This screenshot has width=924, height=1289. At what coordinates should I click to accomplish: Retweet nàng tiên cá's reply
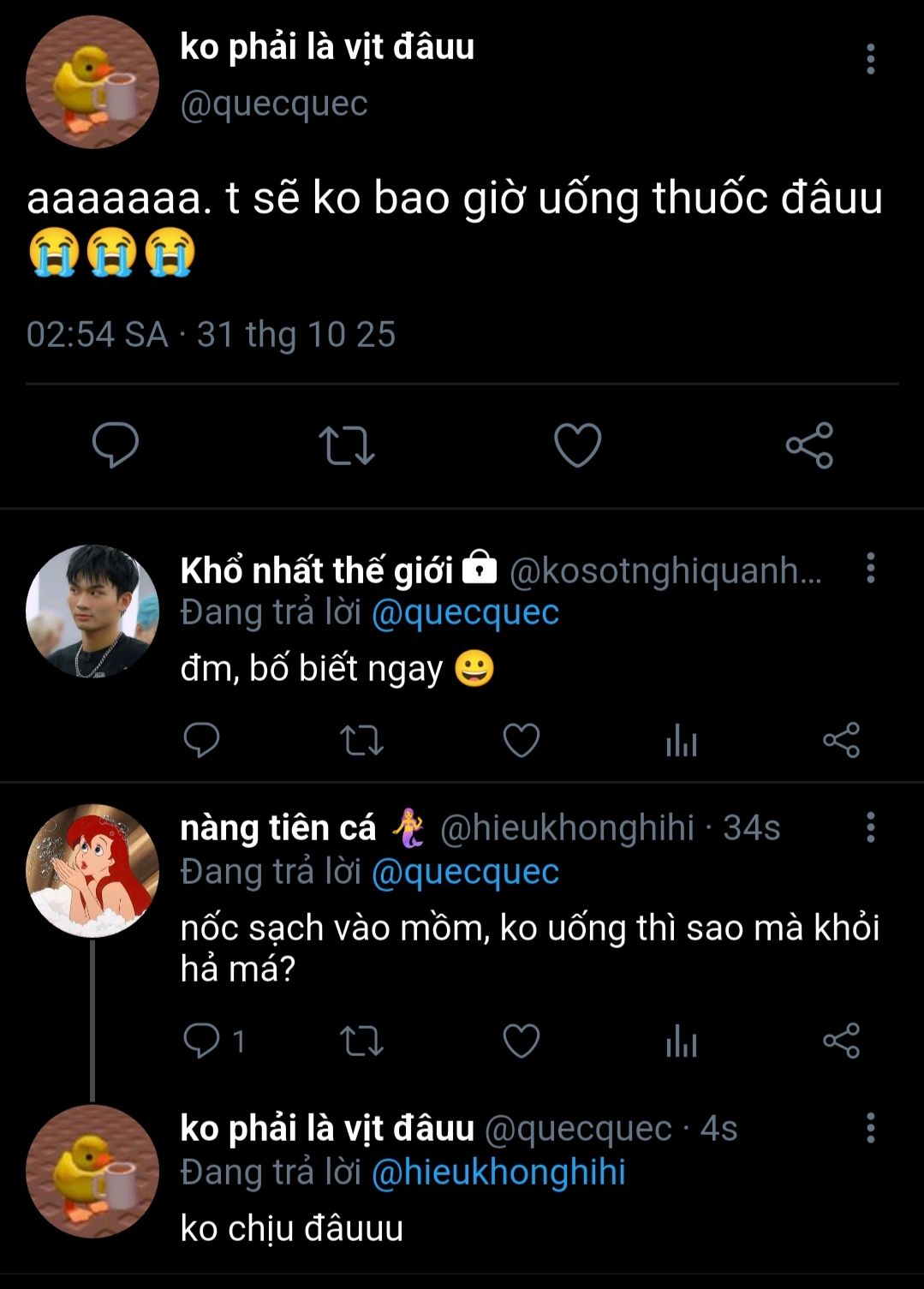click(361, 1041)
